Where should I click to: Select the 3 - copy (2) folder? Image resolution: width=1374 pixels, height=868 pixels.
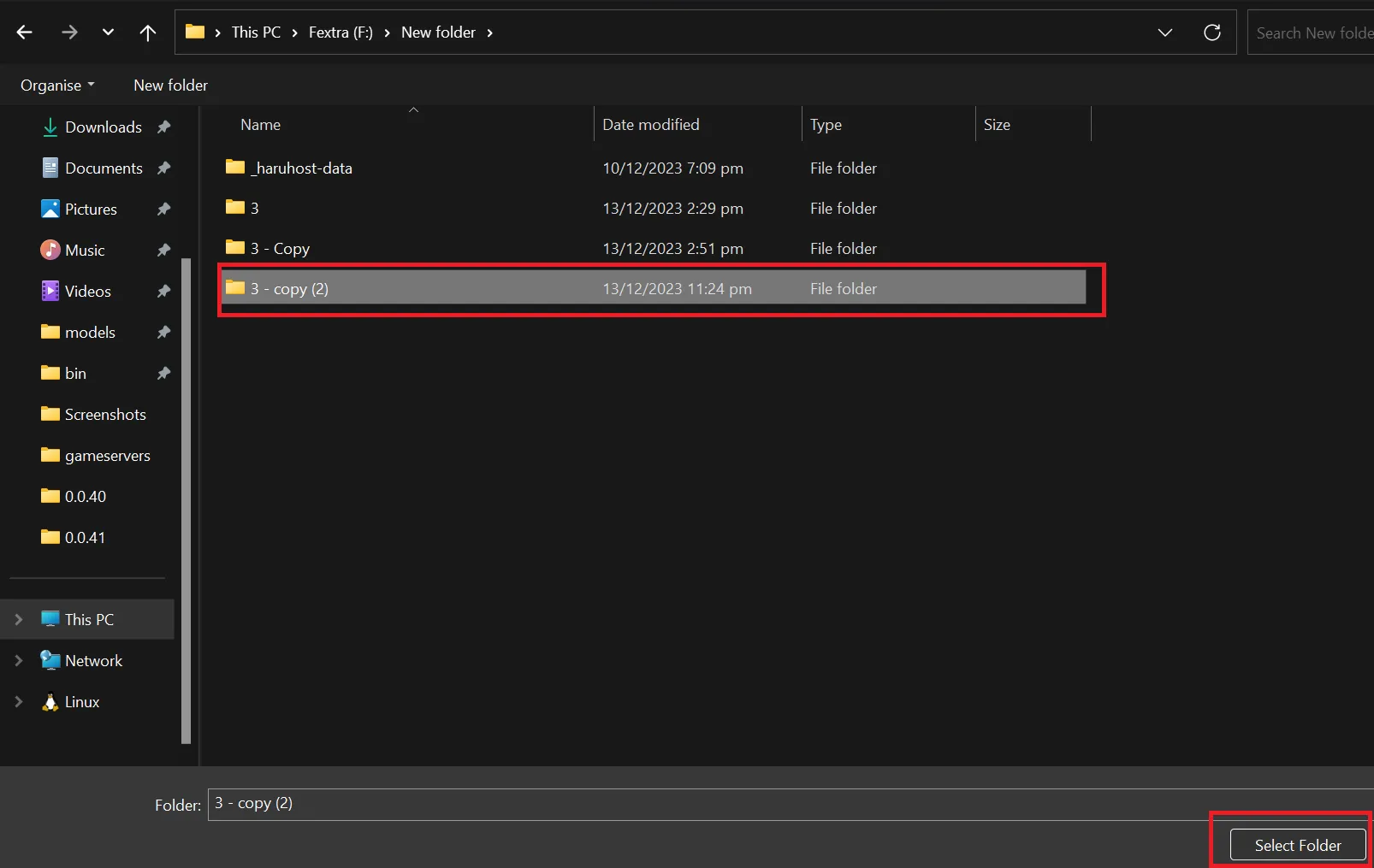click(x=654, y=288)
